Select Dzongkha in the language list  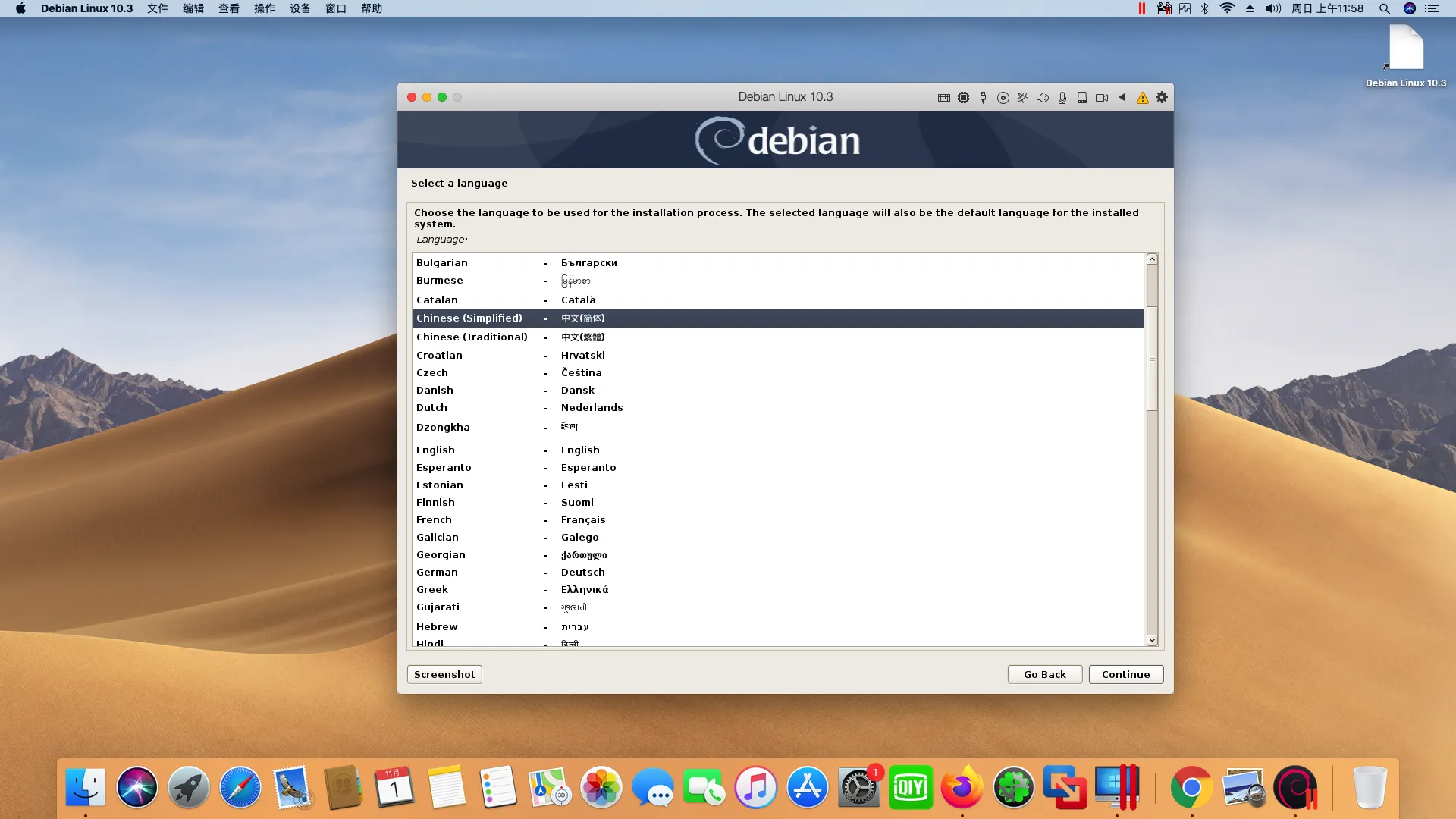click(779, 427)
